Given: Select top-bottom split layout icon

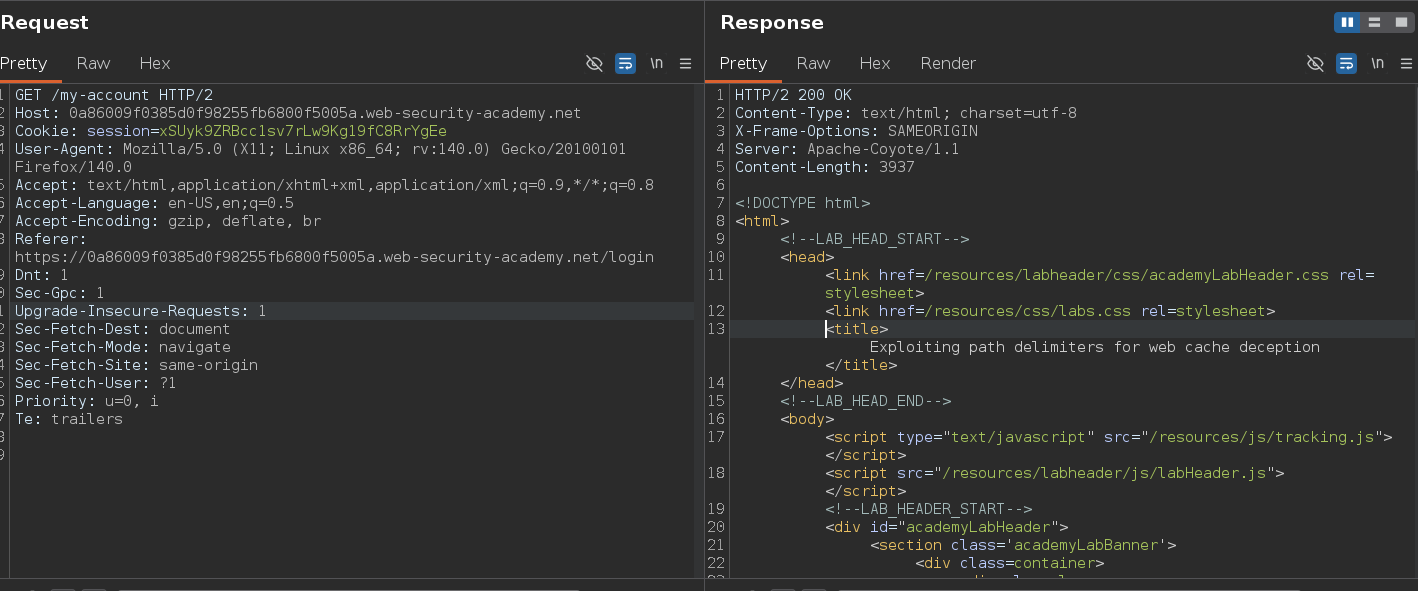Looking at the screenshot, I should pos(1374,22).
